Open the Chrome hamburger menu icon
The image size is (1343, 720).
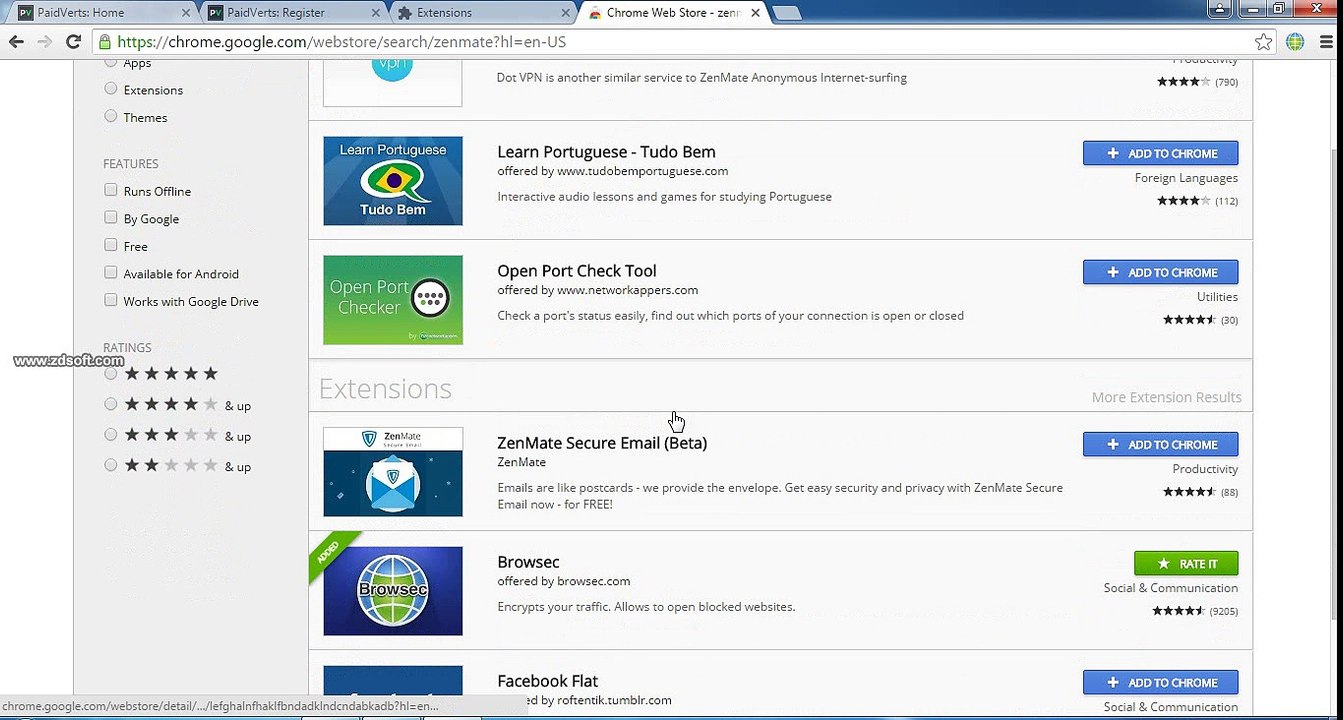coord(1325,42)
